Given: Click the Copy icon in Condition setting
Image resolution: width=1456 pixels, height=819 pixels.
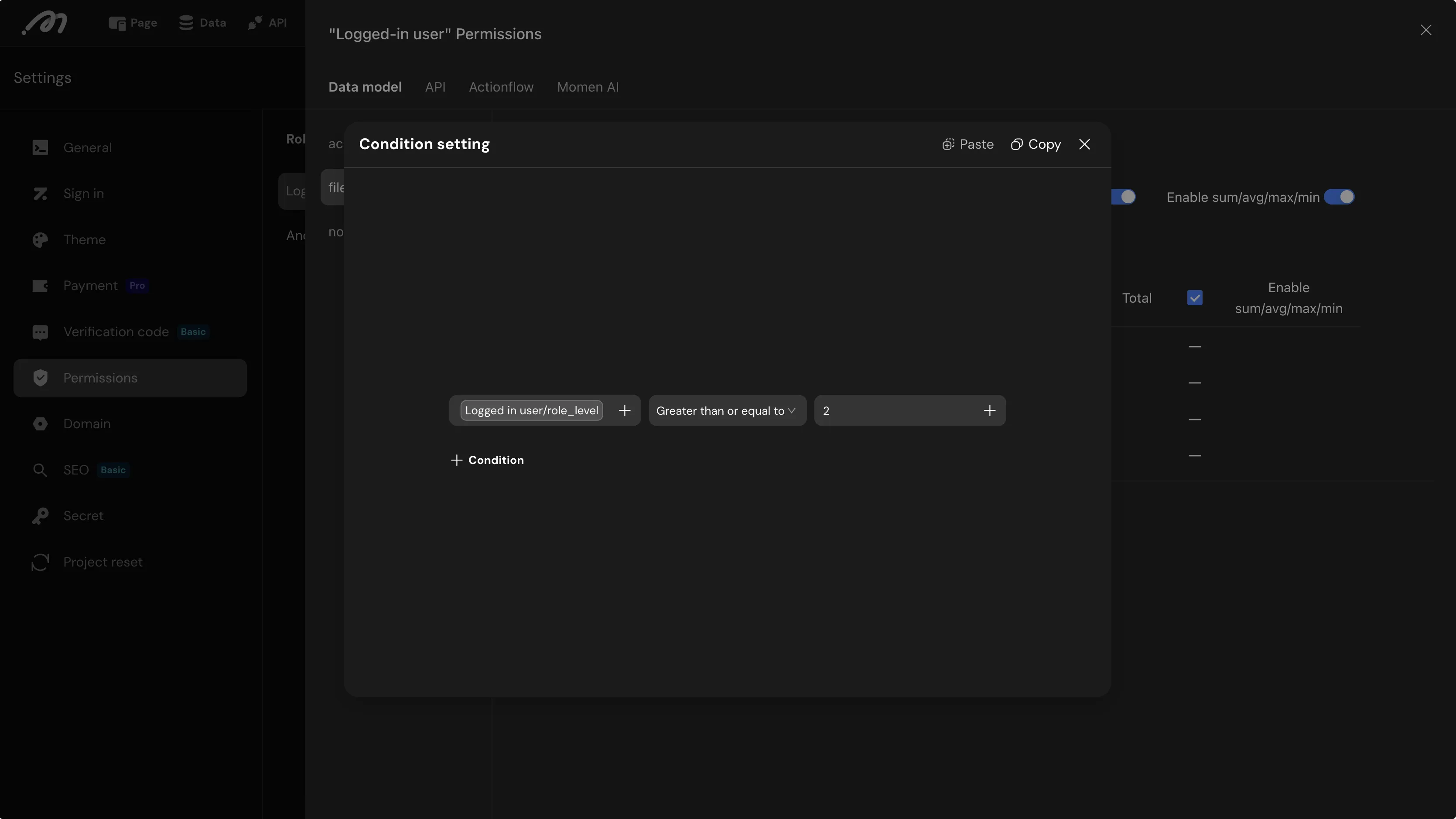Looking at the screenshot, I should 1017,145.
